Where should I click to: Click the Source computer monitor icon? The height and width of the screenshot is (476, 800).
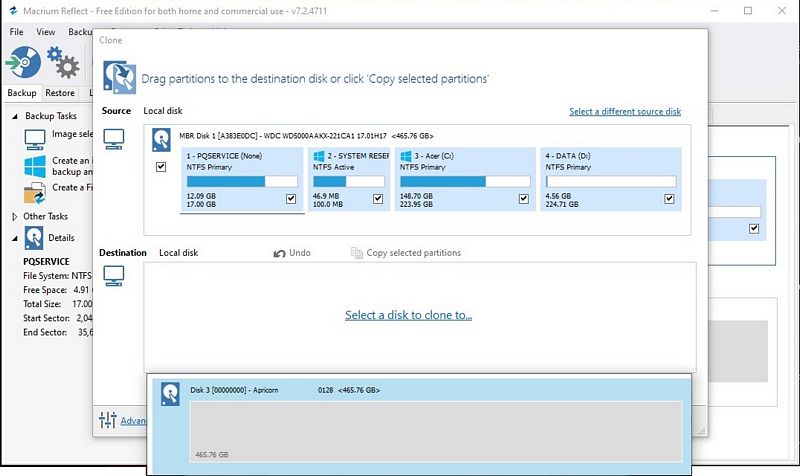(x=114, y=139)
